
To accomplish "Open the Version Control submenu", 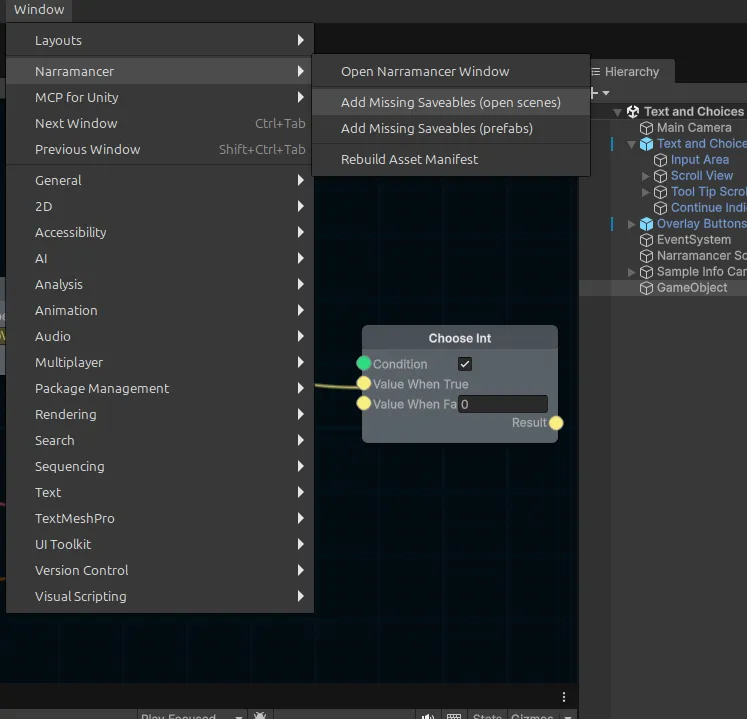I will 160,570.
